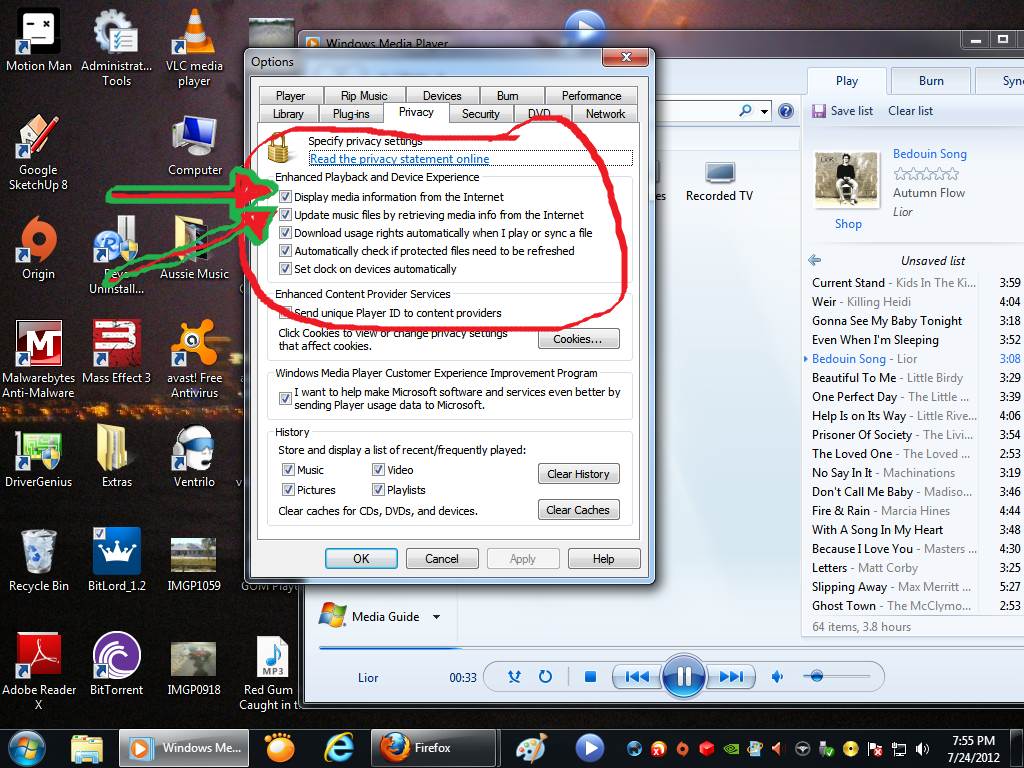
Task: Go to previous track in player
Action: tap(636, 677)
